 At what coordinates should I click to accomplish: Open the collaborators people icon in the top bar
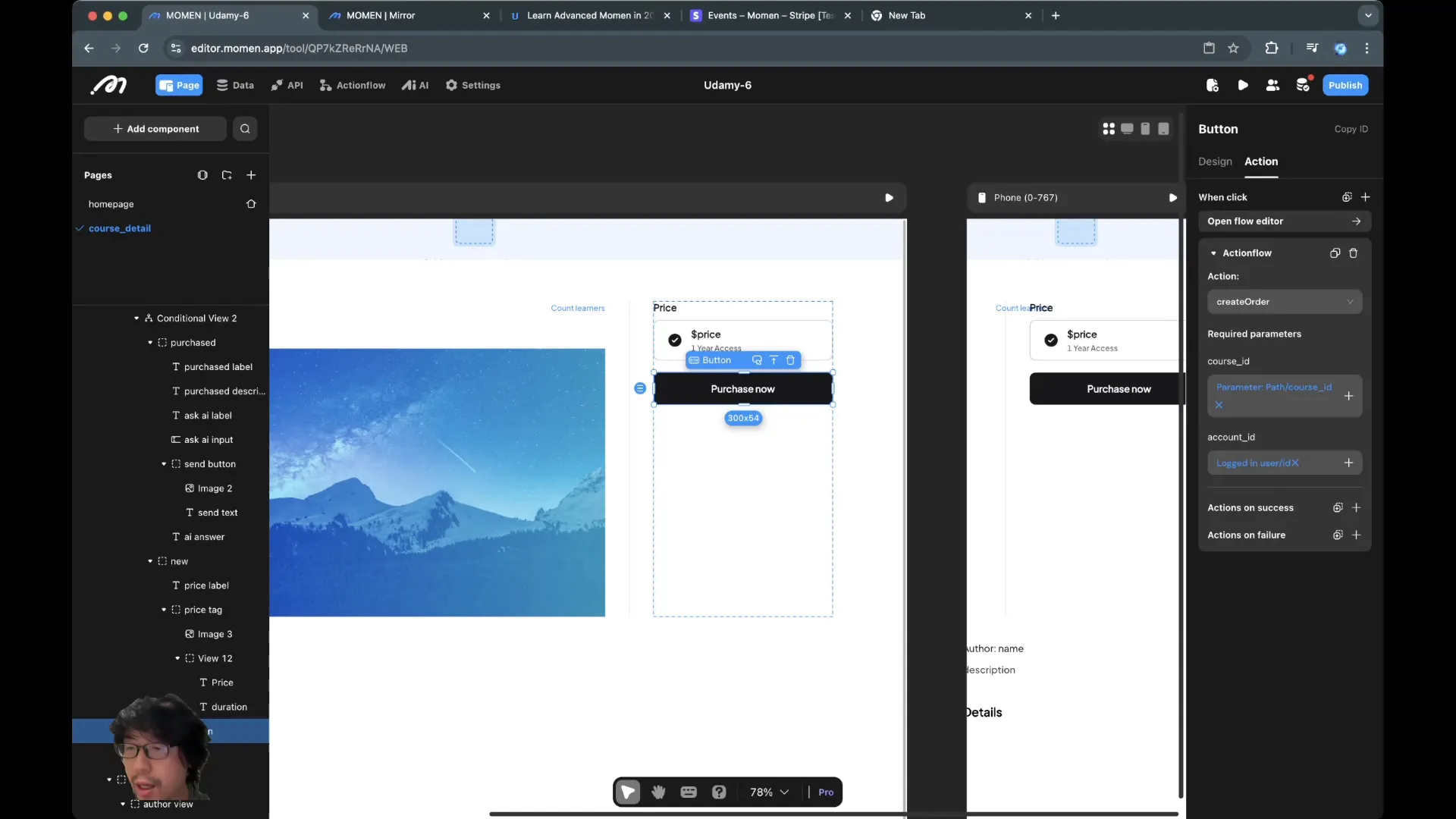point(1272,85)
